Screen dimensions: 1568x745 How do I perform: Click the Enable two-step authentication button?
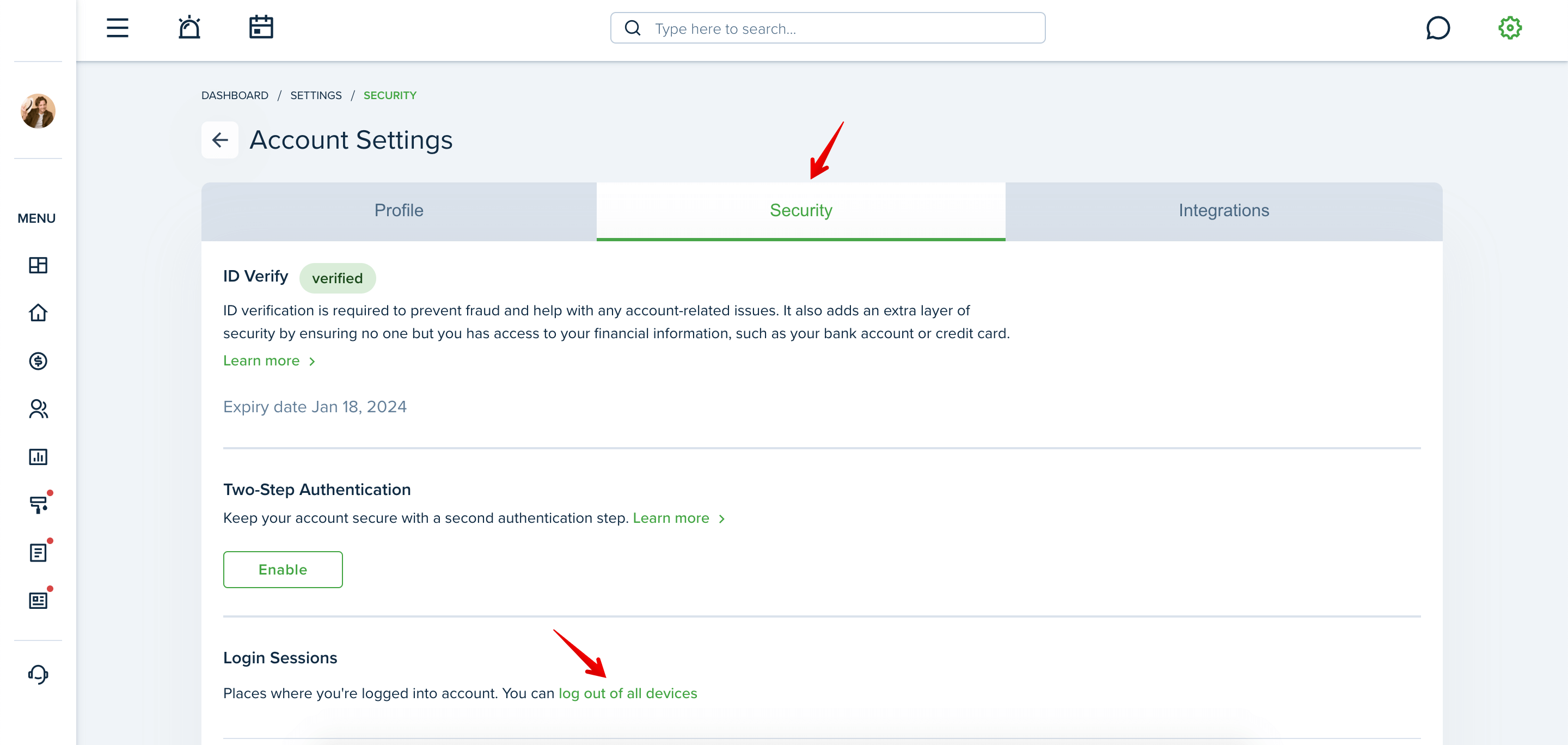click(x=283, y=570)
